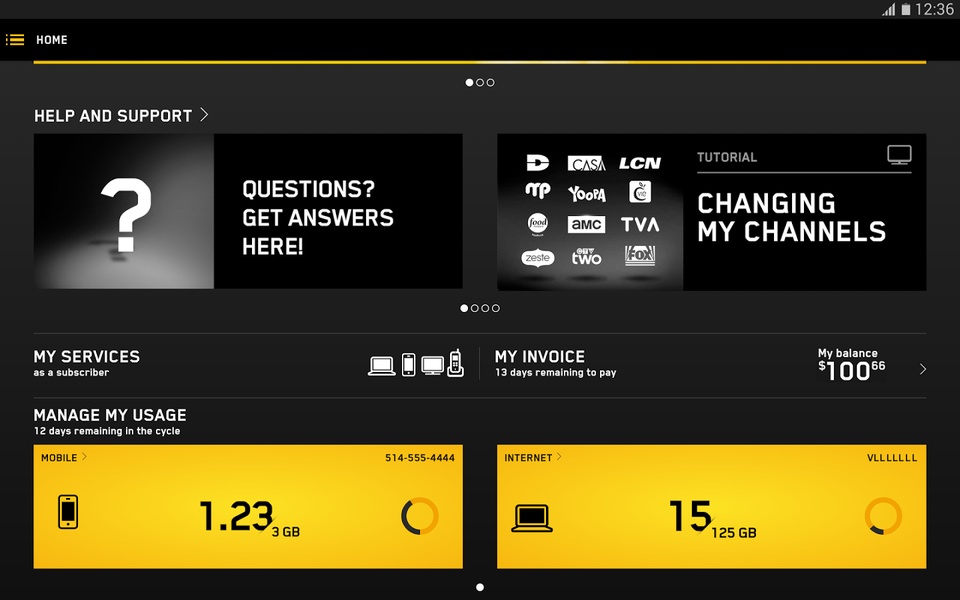Tap the VLLLLLLL account identifier
The height and width of the screenshot is (600, 960).
892,458
